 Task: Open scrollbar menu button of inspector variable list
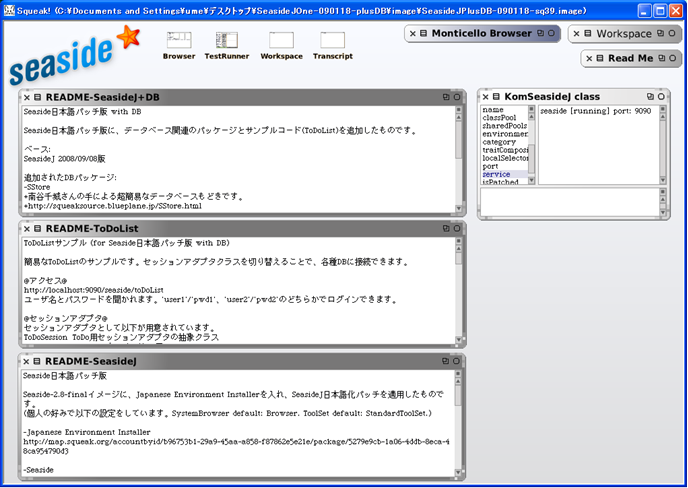pyautogui.click(x=531, y=109)
